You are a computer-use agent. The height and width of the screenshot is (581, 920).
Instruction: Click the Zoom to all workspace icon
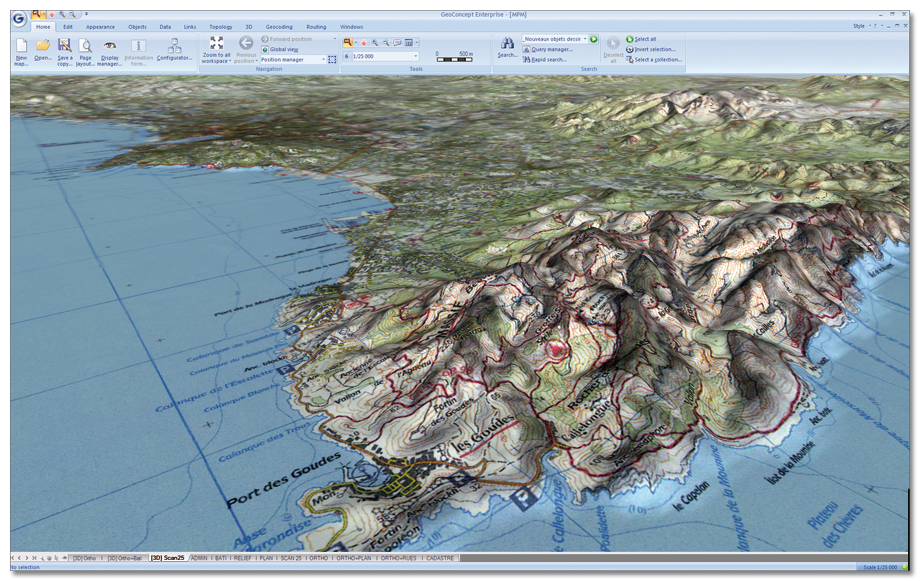216,43
